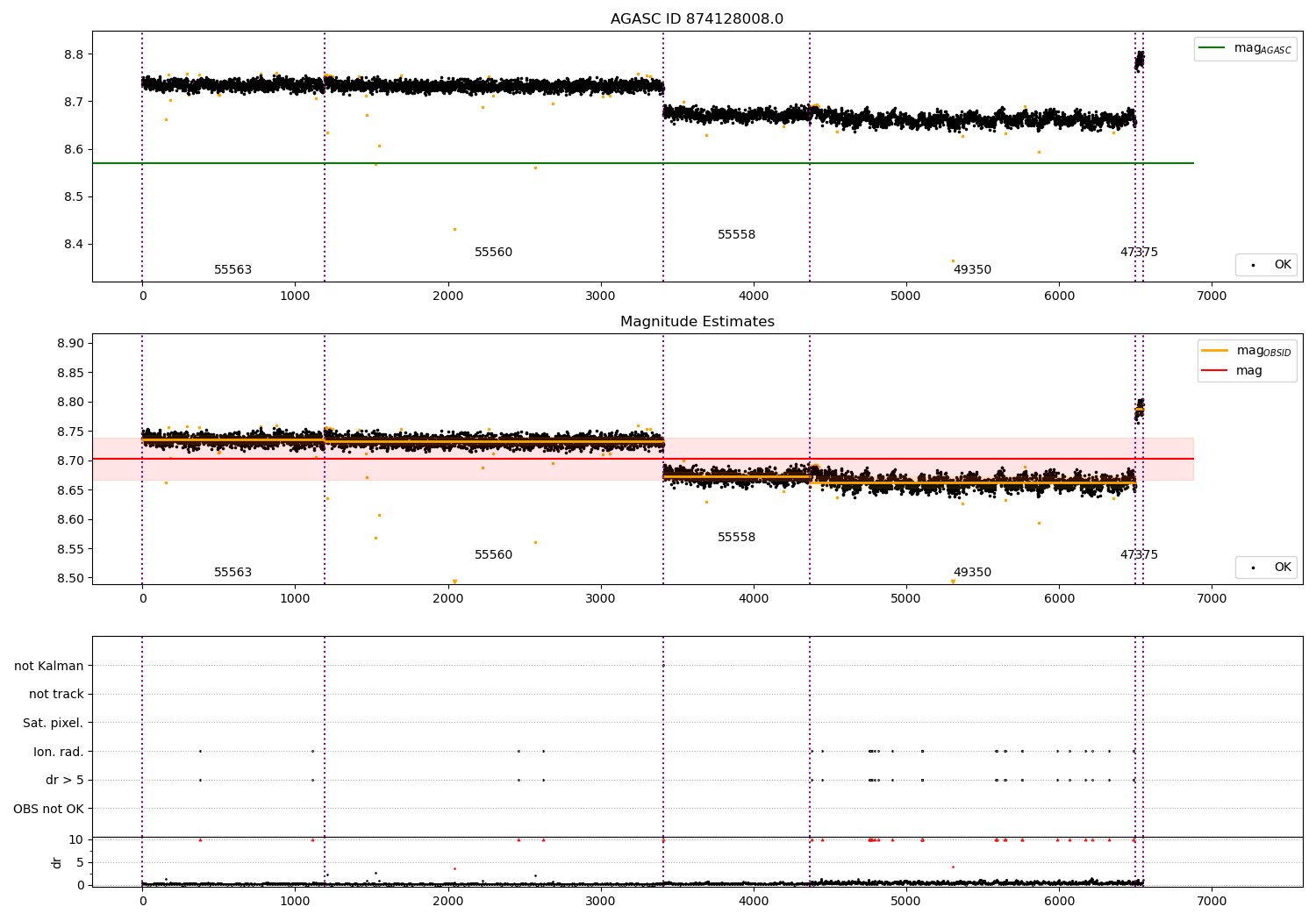Screen dimensions: 1316x921
Task: Select the 8.90 y-axis tick in Magnitude Estimates
Action: 71,343
